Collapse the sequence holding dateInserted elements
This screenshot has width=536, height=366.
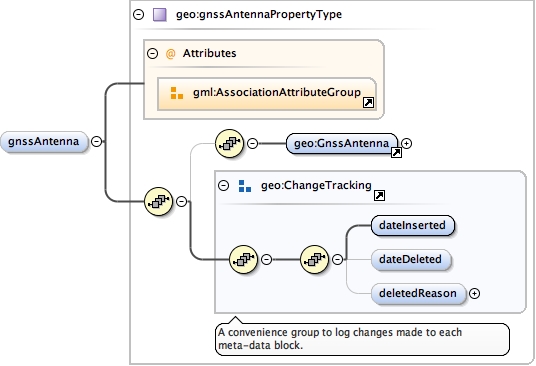(x=337, y=259)
